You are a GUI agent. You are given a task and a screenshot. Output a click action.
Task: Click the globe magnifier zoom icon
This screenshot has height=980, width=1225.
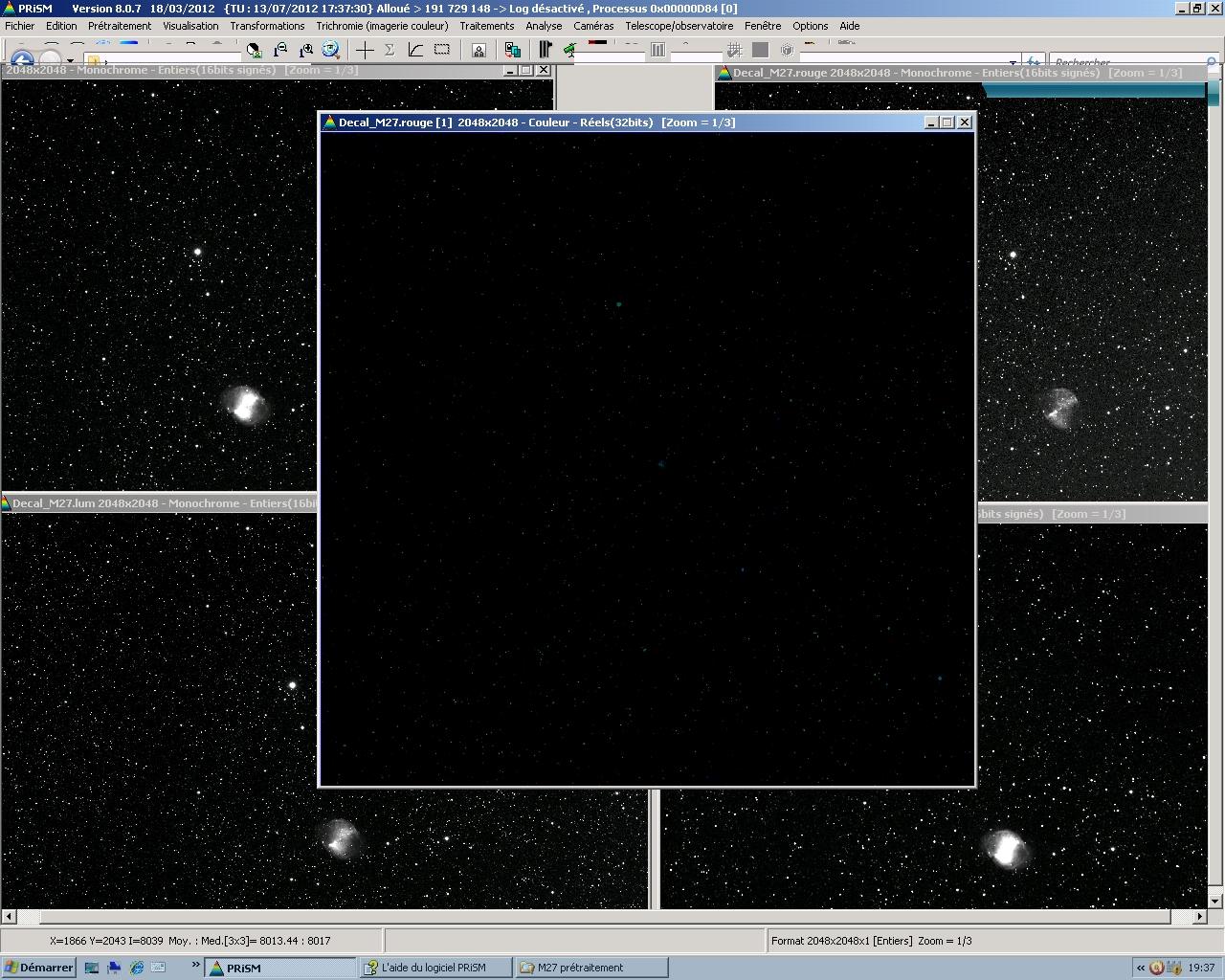[331, 50]
